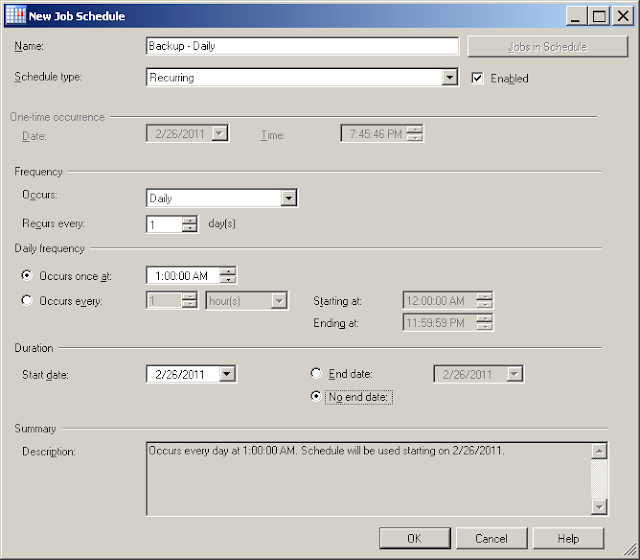Open the hour(s) unit dropdown
640x560 pixels.
tap(279, 301)
